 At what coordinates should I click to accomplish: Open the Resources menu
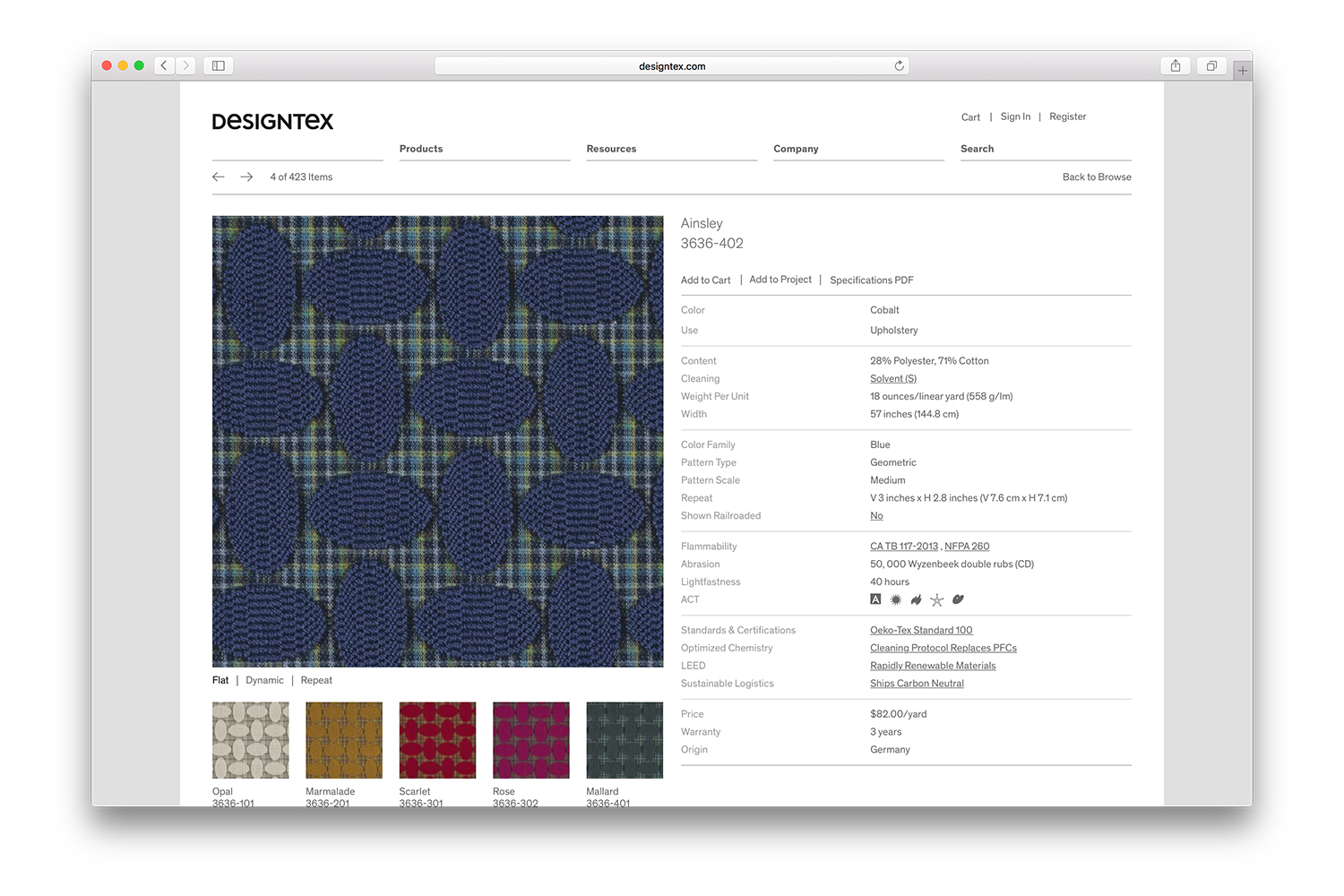pos(611,149)
